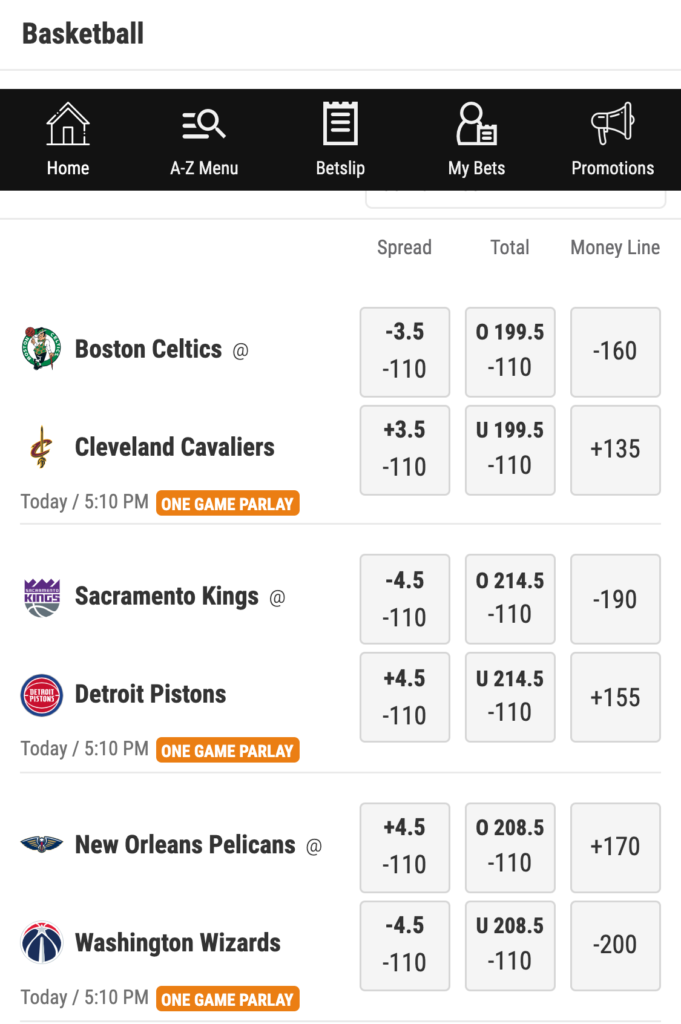This screenshot has width=681, height=1024.
Task: Click the Boston Celtics team logo
Action: point(41,349)
